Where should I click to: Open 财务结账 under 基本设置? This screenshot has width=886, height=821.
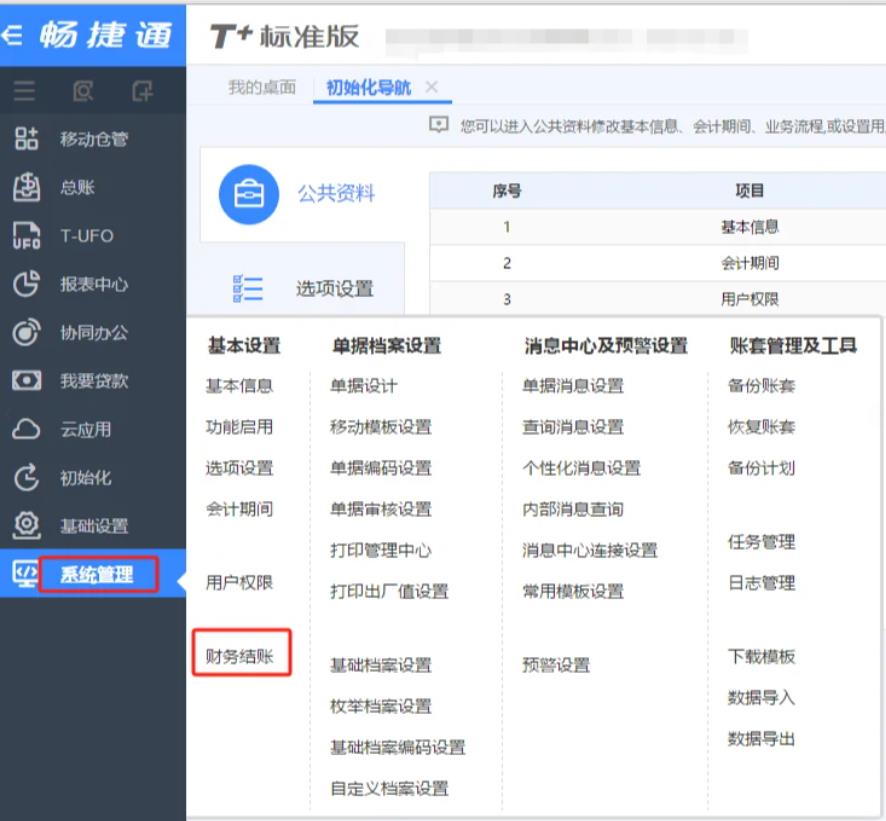[x=240, y=657]
